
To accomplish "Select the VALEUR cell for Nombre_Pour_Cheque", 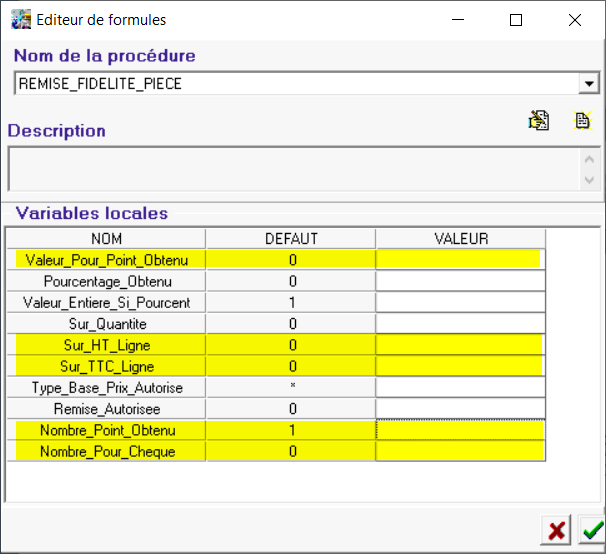I will pyautogui.click(x=460, y=452).
